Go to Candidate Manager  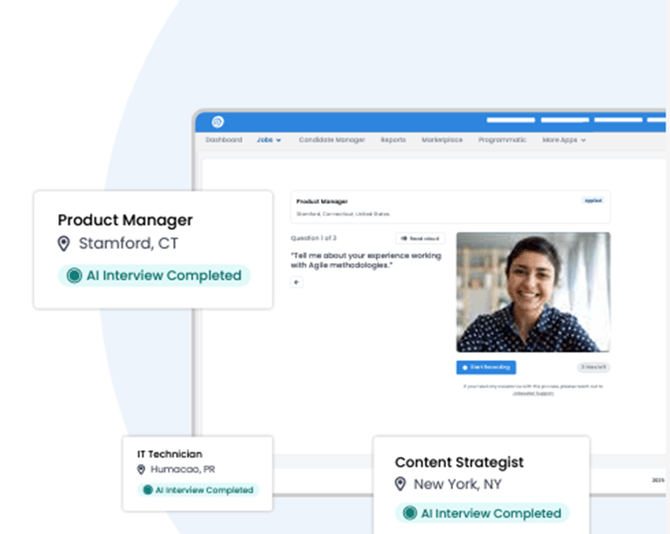tap(332, 140)
